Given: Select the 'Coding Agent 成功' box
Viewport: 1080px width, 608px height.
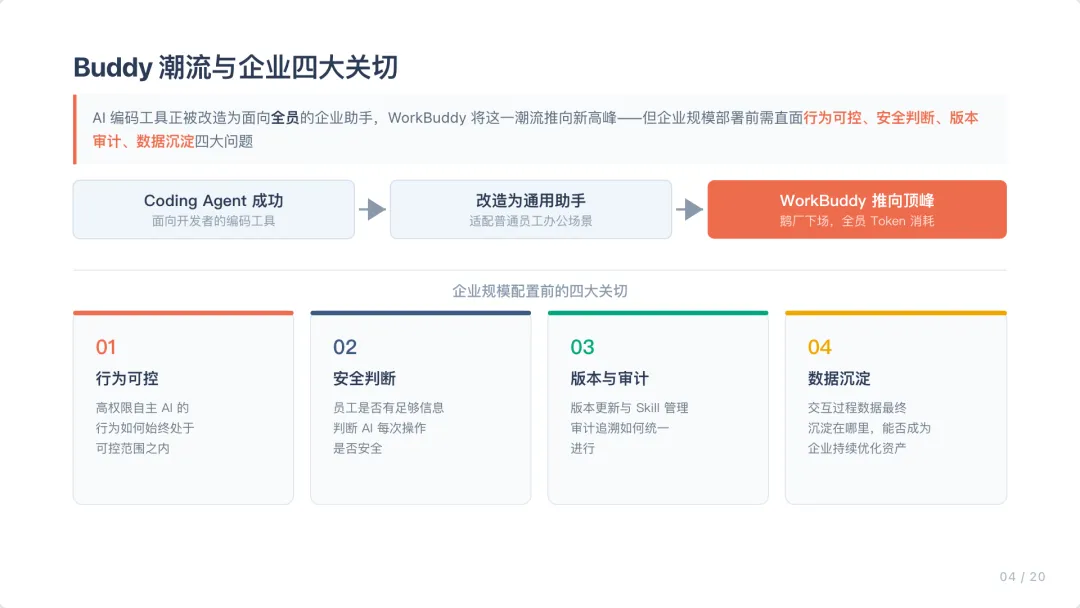Looking at the screenshot, I should pyautogui.click(x=214, y=209).
